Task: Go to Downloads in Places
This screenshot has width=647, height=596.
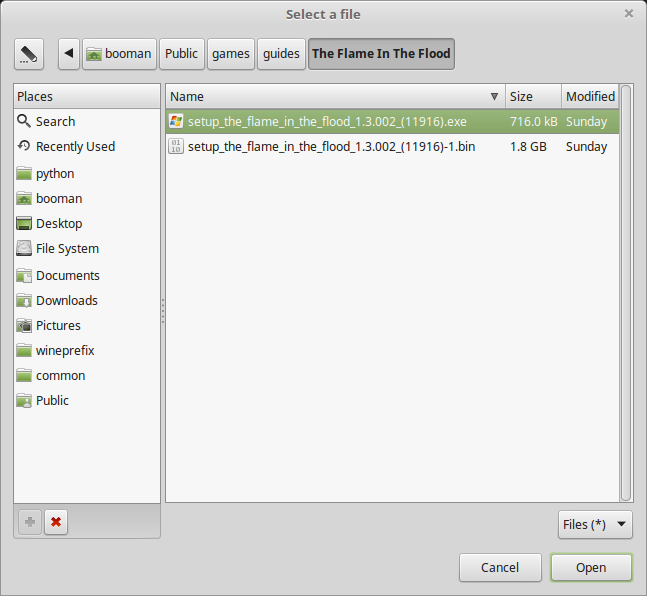Action: point(87,300)
